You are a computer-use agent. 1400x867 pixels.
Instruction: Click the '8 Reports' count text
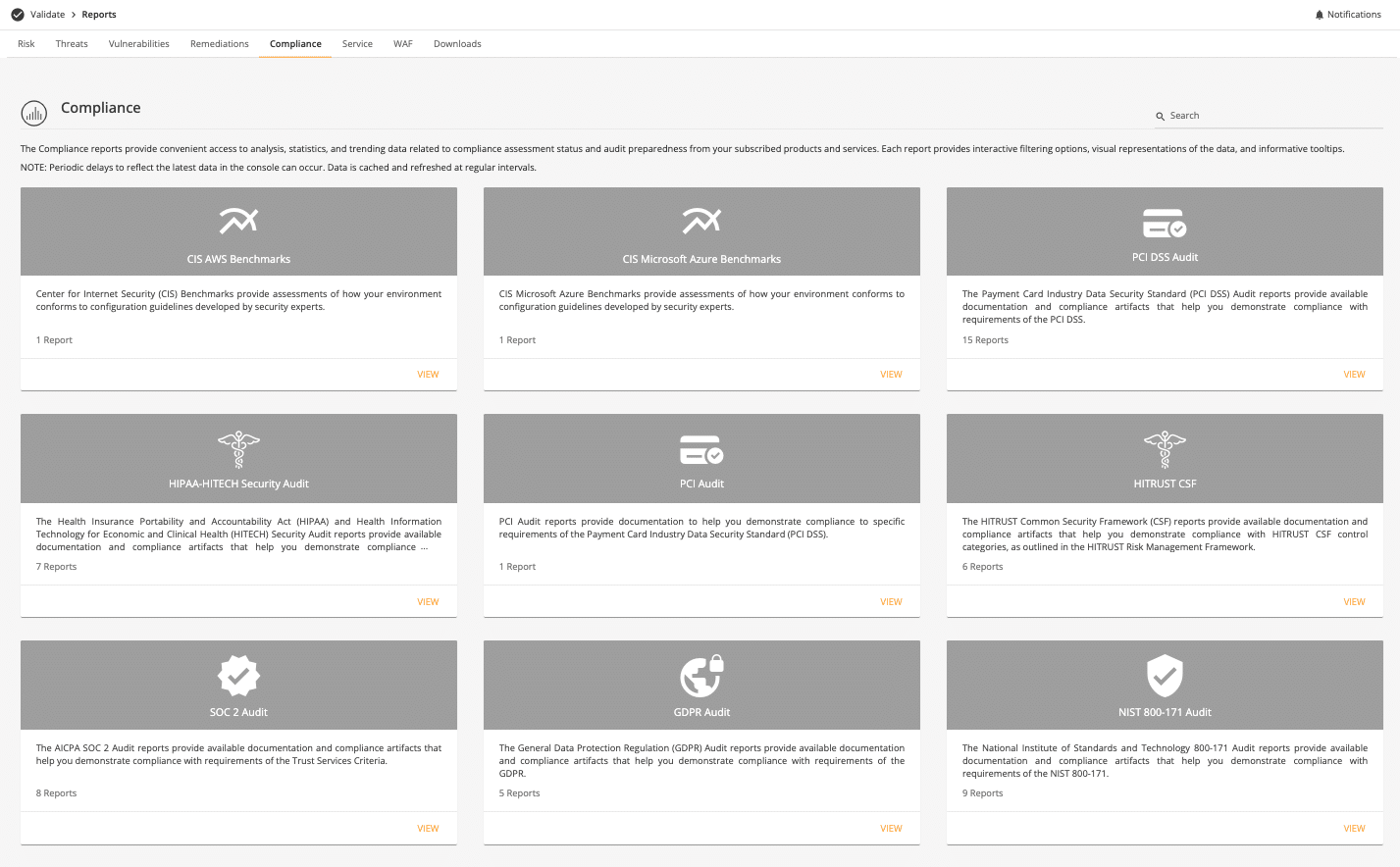pos(56,793)
